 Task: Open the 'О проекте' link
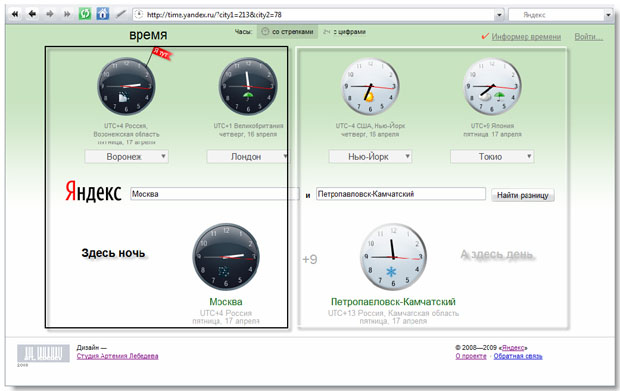(x=471, y=356)
